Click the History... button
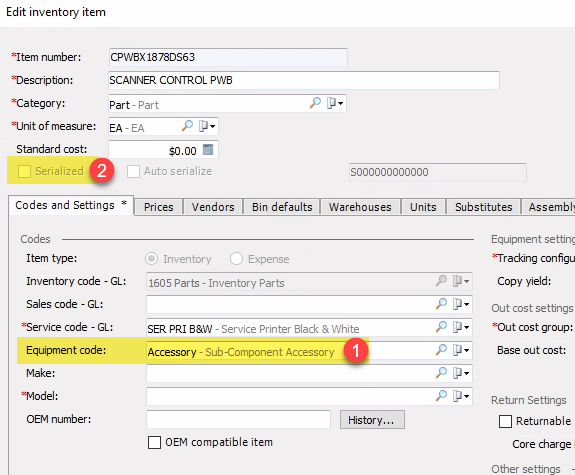The image size is (575, 475). click(x=372, y=420)
